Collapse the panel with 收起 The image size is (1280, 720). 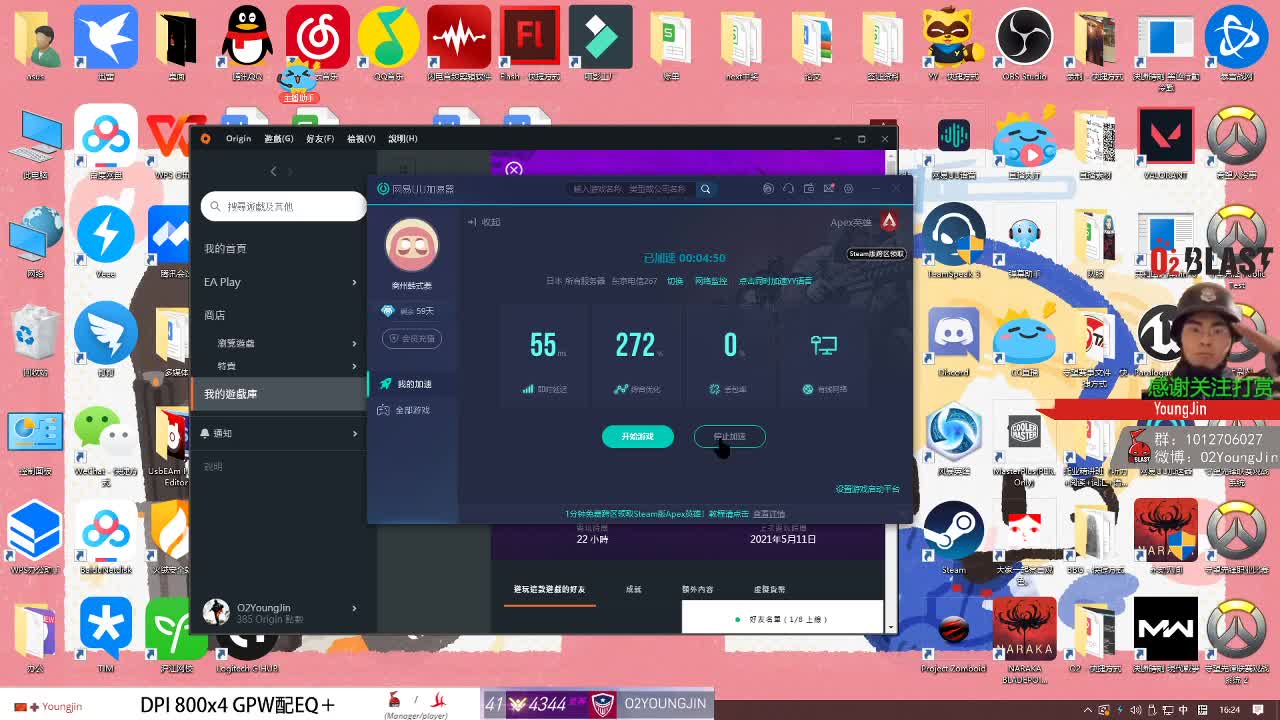pos(484,222)
